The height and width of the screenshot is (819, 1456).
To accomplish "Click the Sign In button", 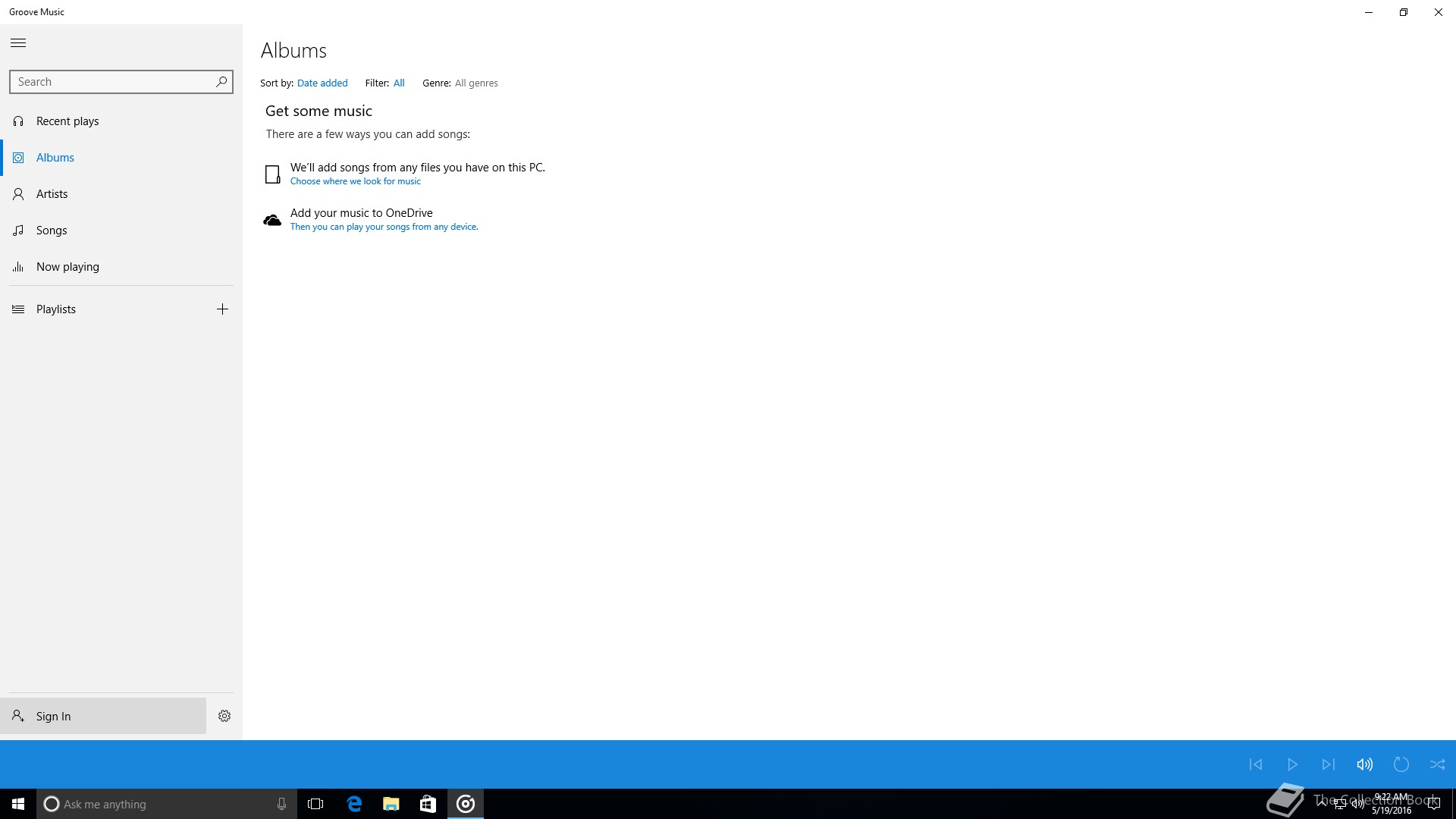I will click(x=103, y=716).
